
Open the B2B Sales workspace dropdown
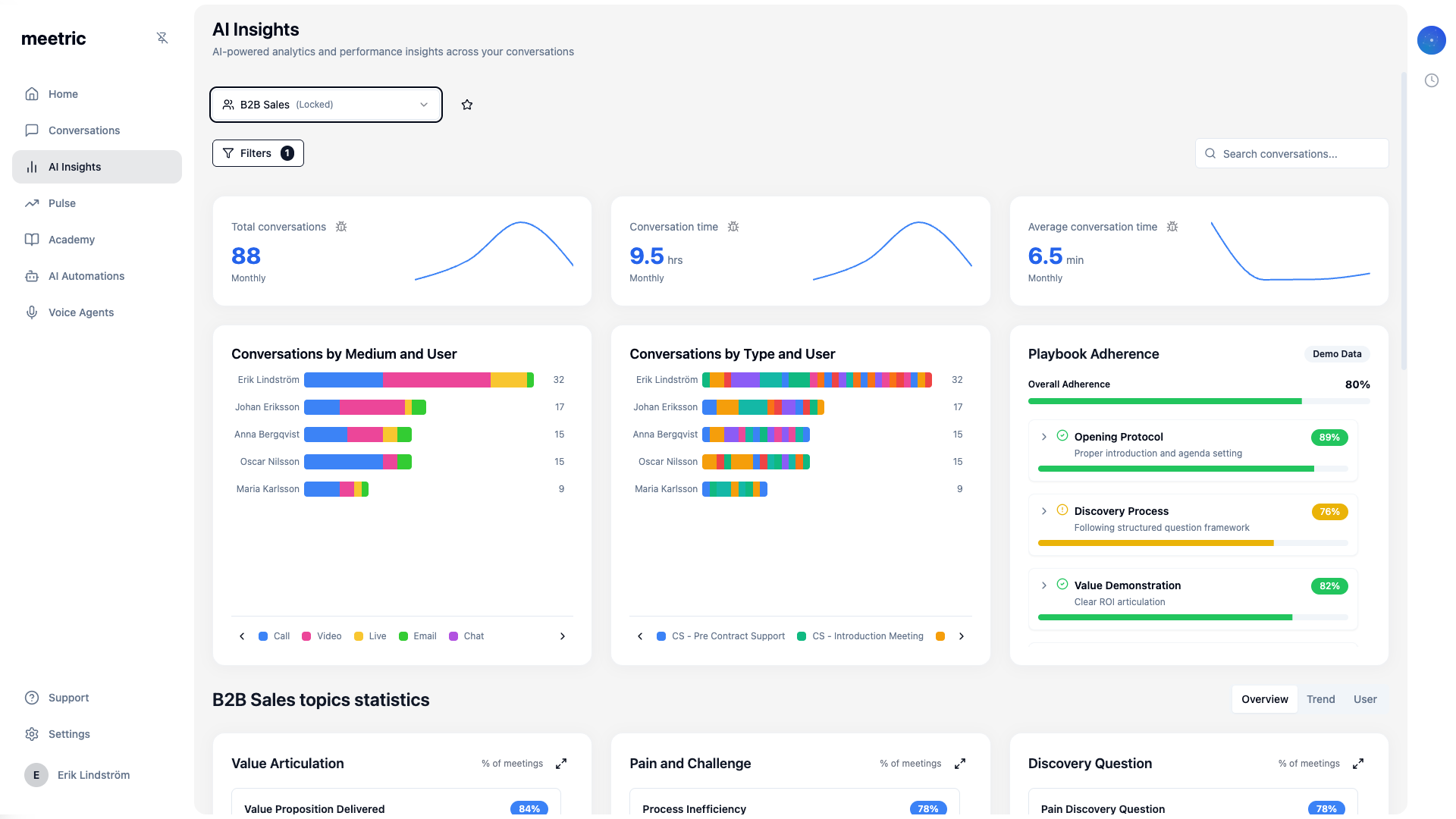[326, 105]
